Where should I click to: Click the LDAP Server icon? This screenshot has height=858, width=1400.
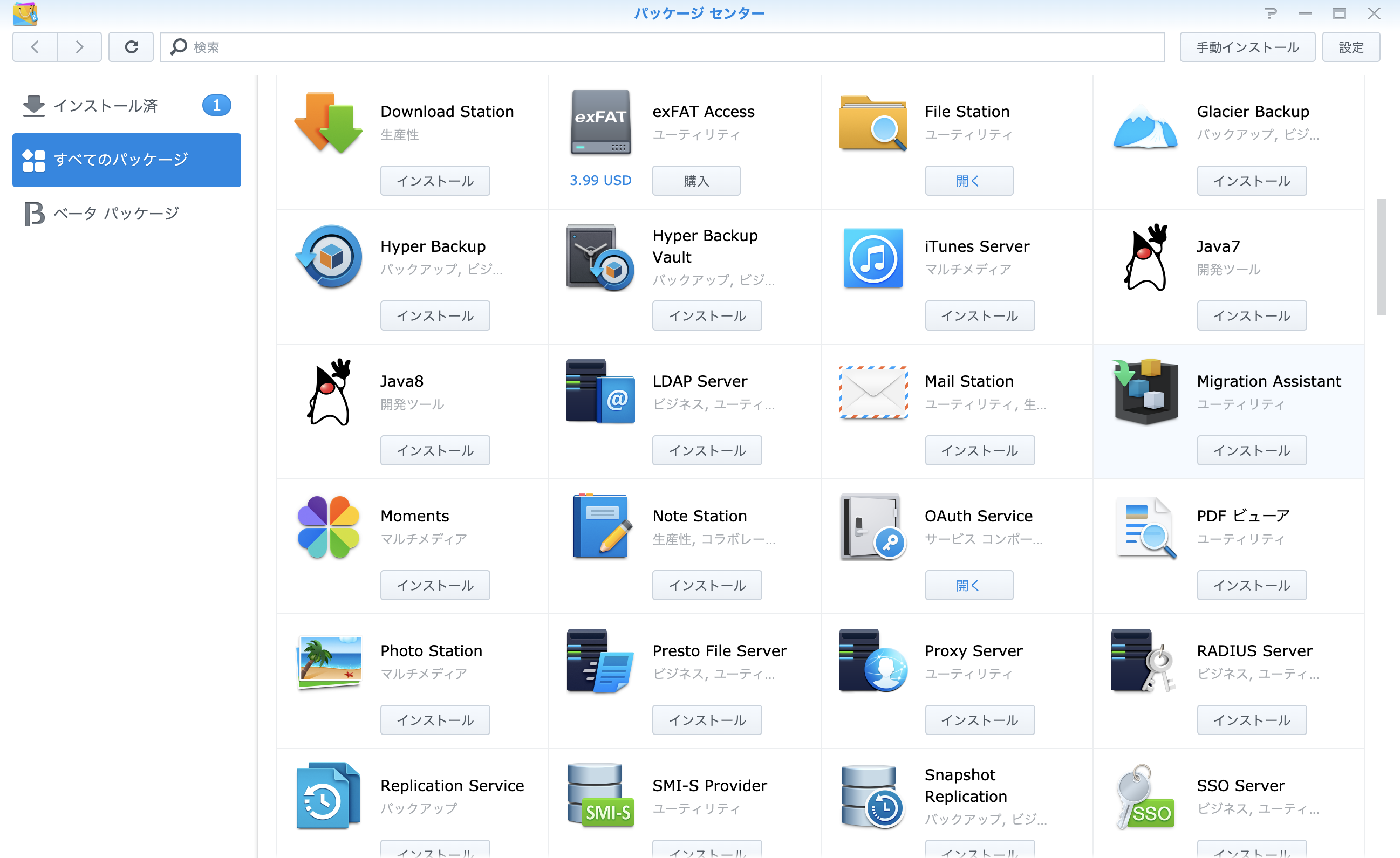pyautogui.click(x=600, y=391)
